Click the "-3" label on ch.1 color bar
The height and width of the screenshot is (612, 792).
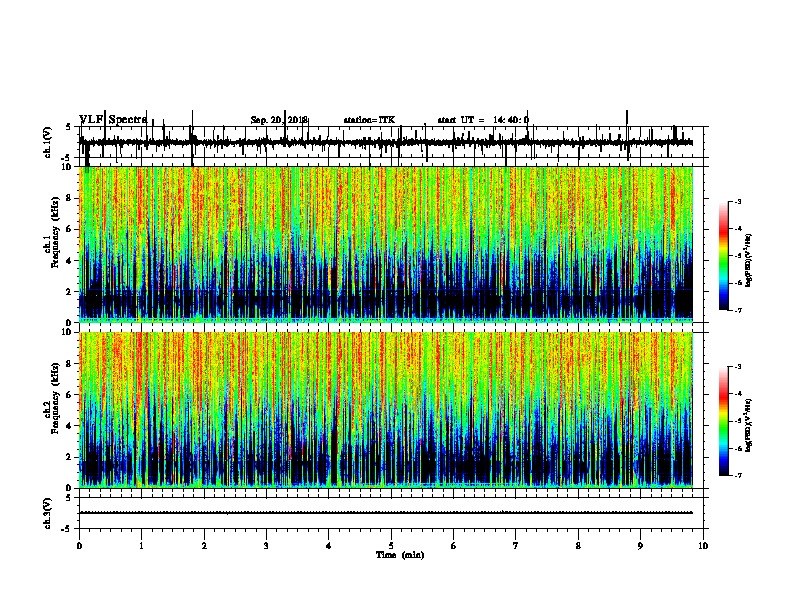738,202
